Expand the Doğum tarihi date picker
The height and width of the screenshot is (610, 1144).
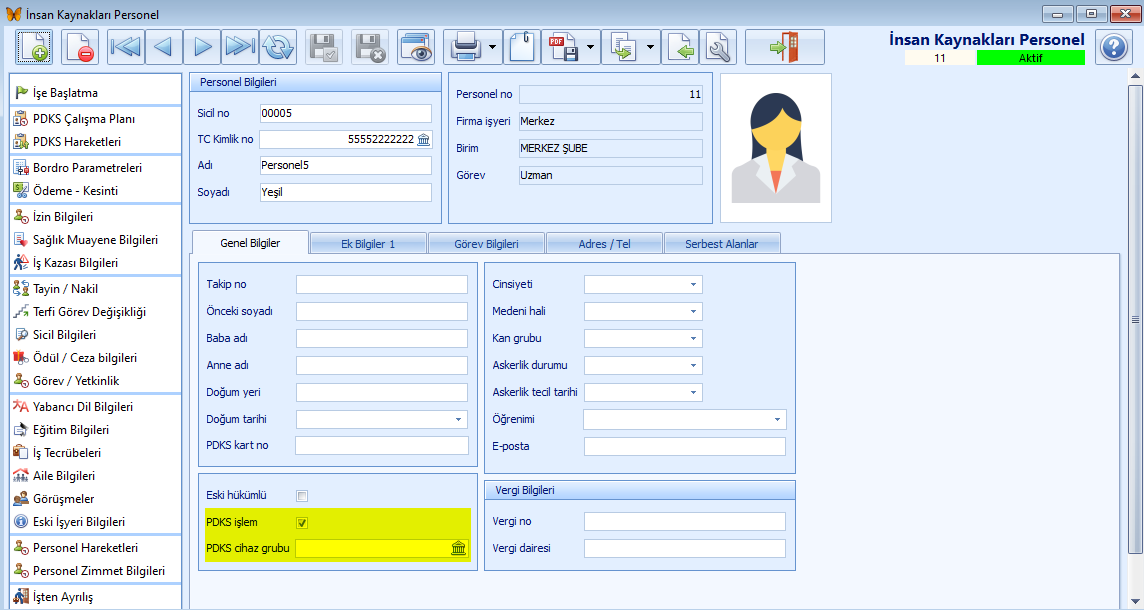(460, 419)
